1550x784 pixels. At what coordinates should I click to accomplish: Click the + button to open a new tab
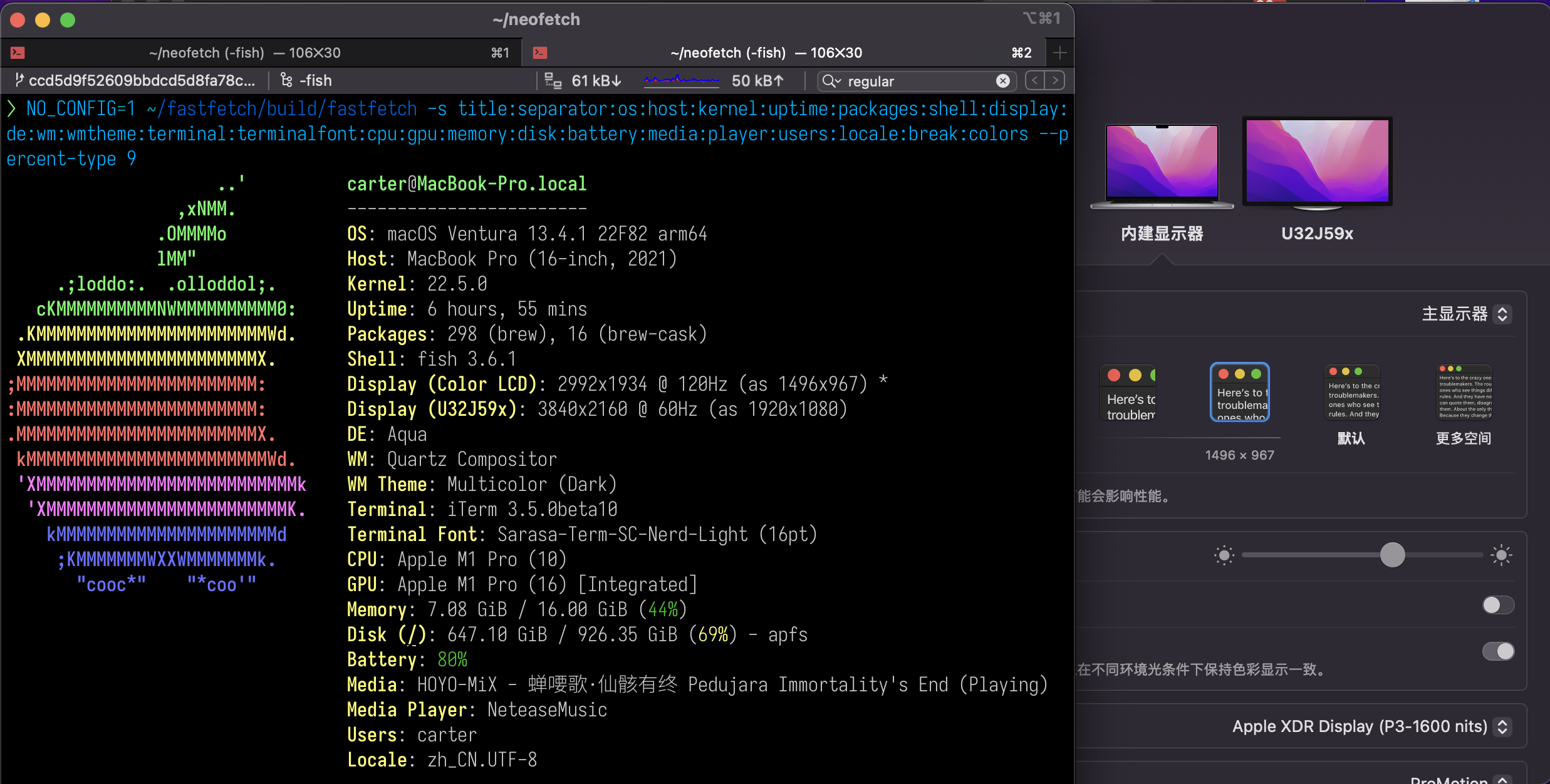coord(1060,52)
